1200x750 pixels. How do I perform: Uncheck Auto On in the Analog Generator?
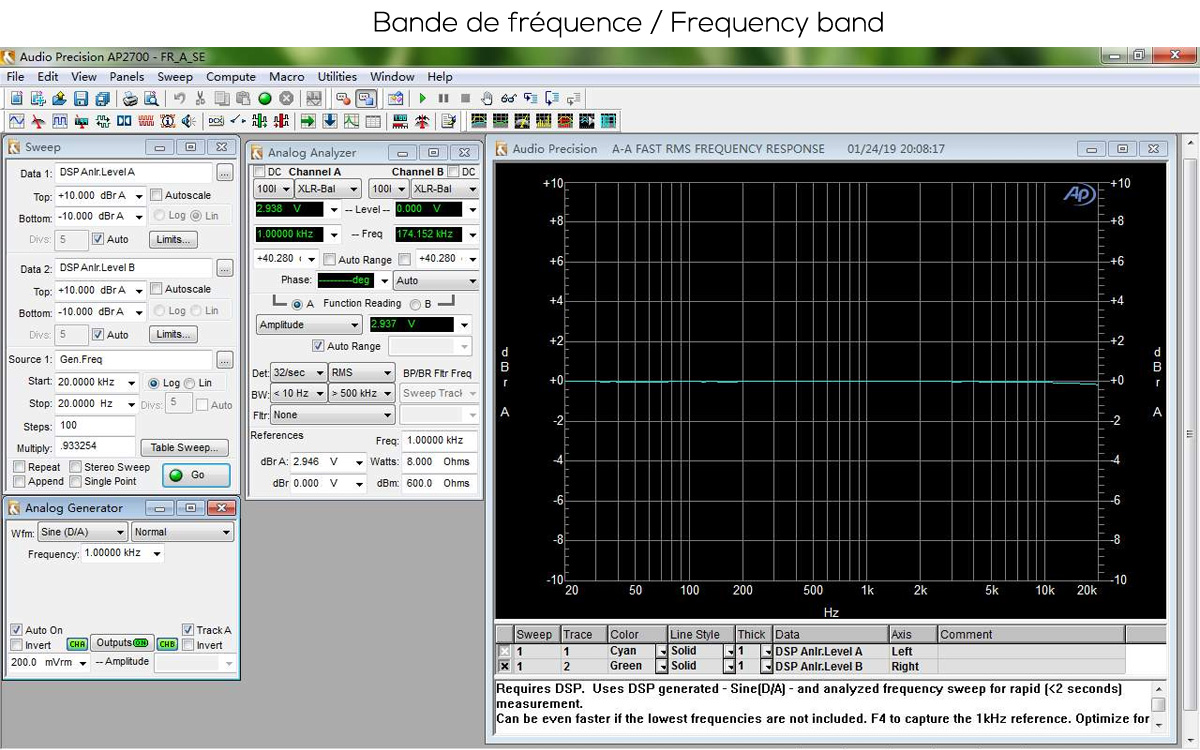coord(15,630)
